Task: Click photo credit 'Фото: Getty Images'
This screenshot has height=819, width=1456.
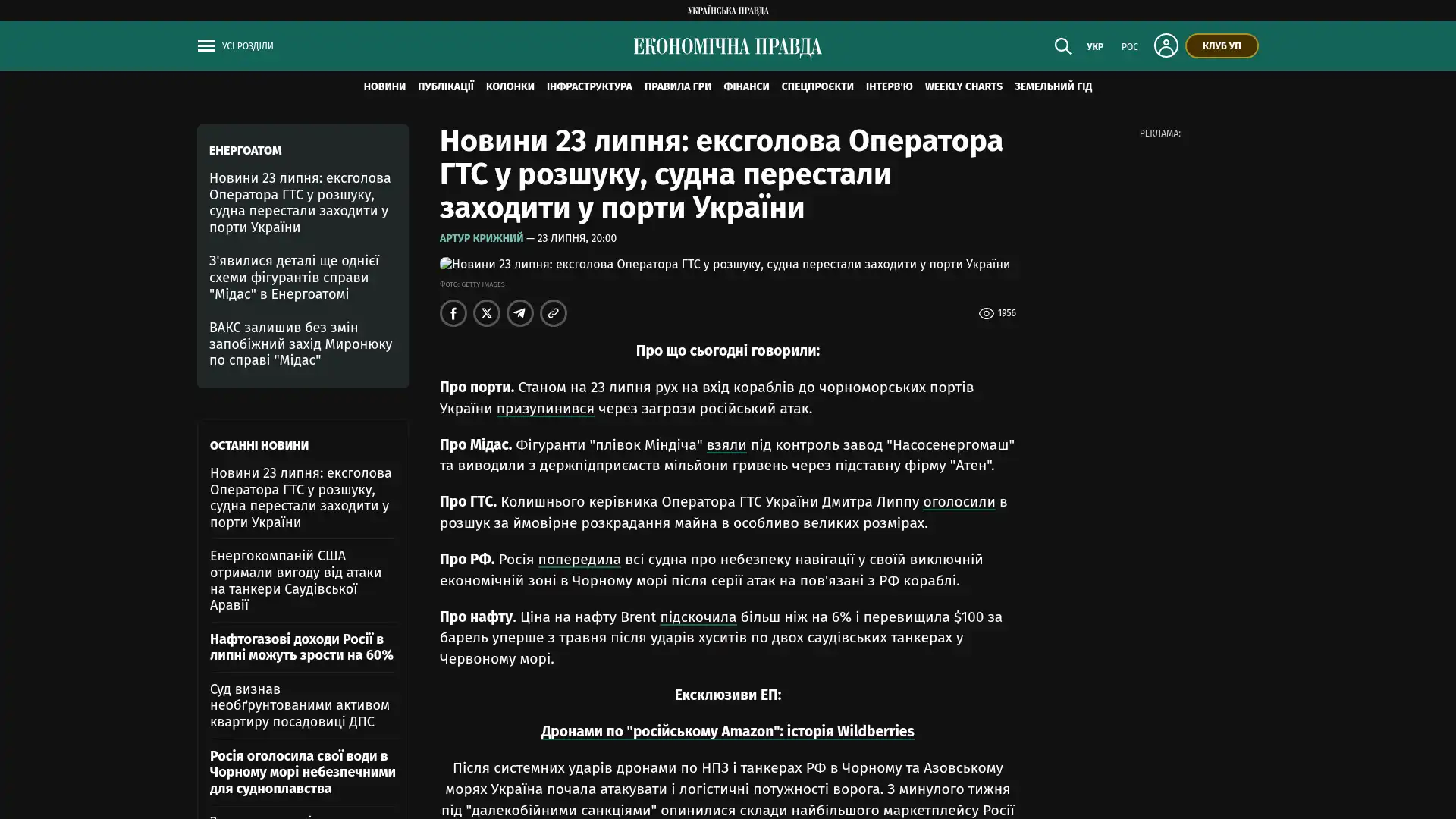Action: click(x=472, y=284)
